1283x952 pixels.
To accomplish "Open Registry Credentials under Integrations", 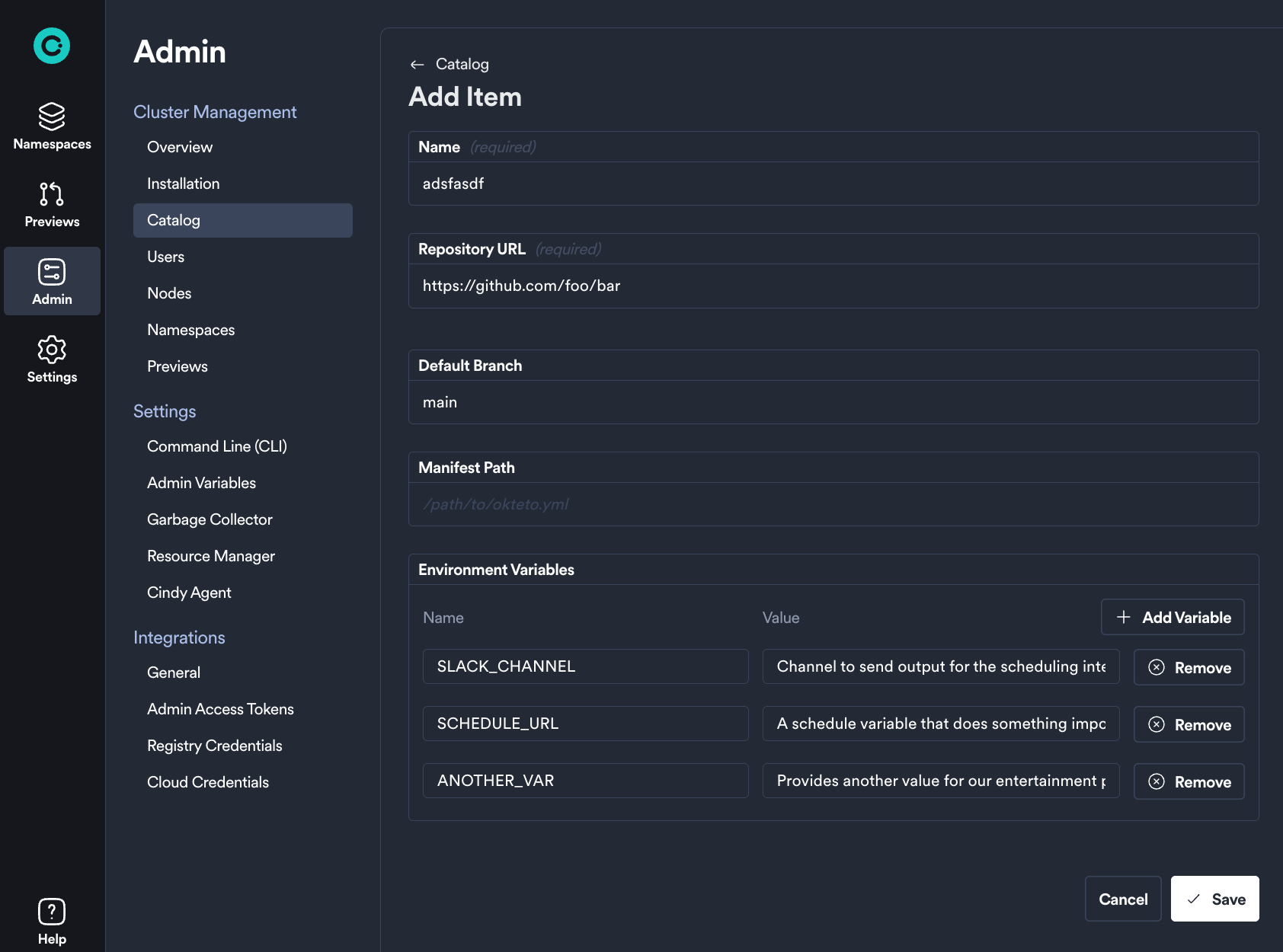I will coord(214,745).
